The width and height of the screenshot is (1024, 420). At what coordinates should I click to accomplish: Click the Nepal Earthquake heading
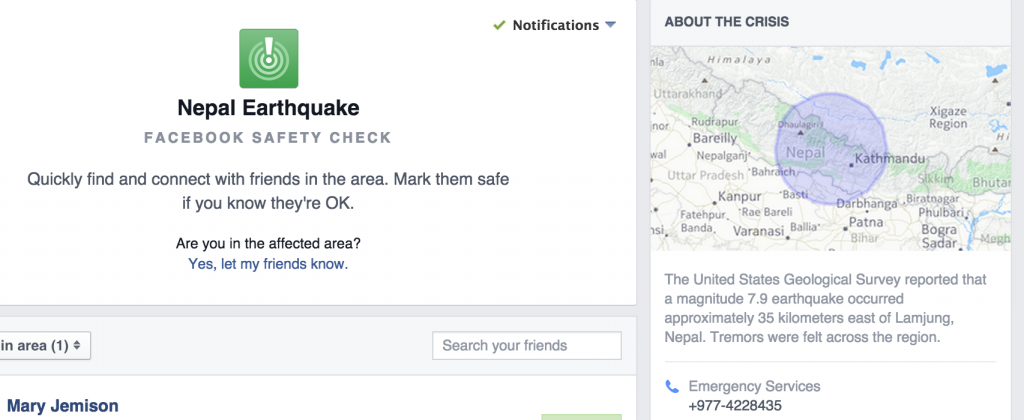point(268,108)
